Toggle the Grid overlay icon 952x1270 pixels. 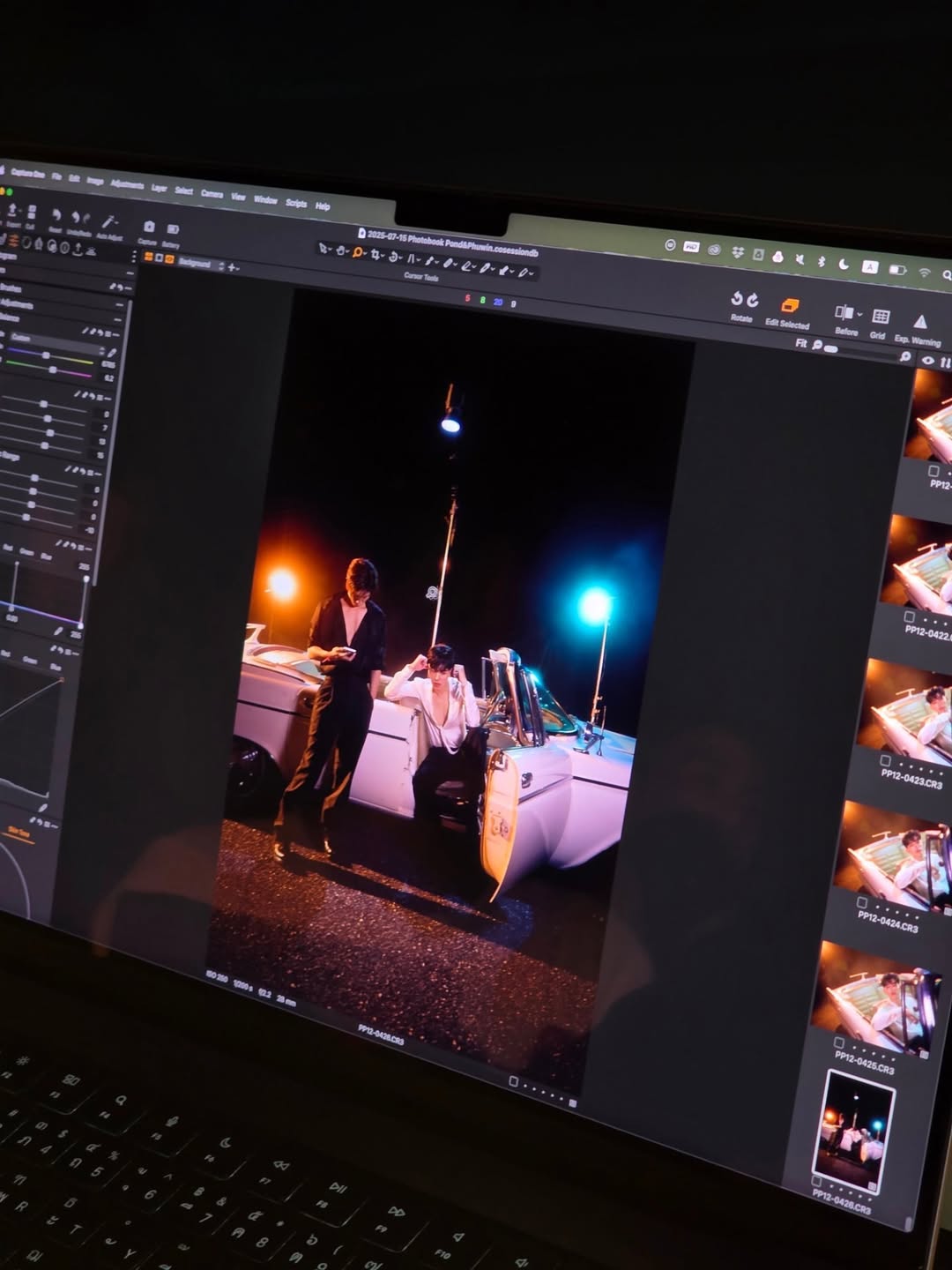880,317
